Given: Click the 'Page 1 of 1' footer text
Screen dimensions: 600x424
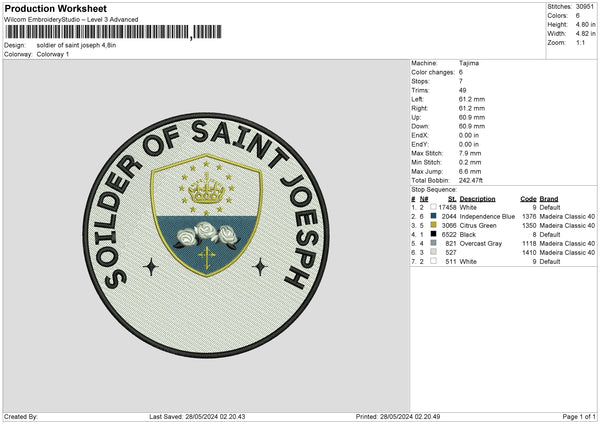Looking at the screenshot, I should pyautogui.click(x=579, y=416).
